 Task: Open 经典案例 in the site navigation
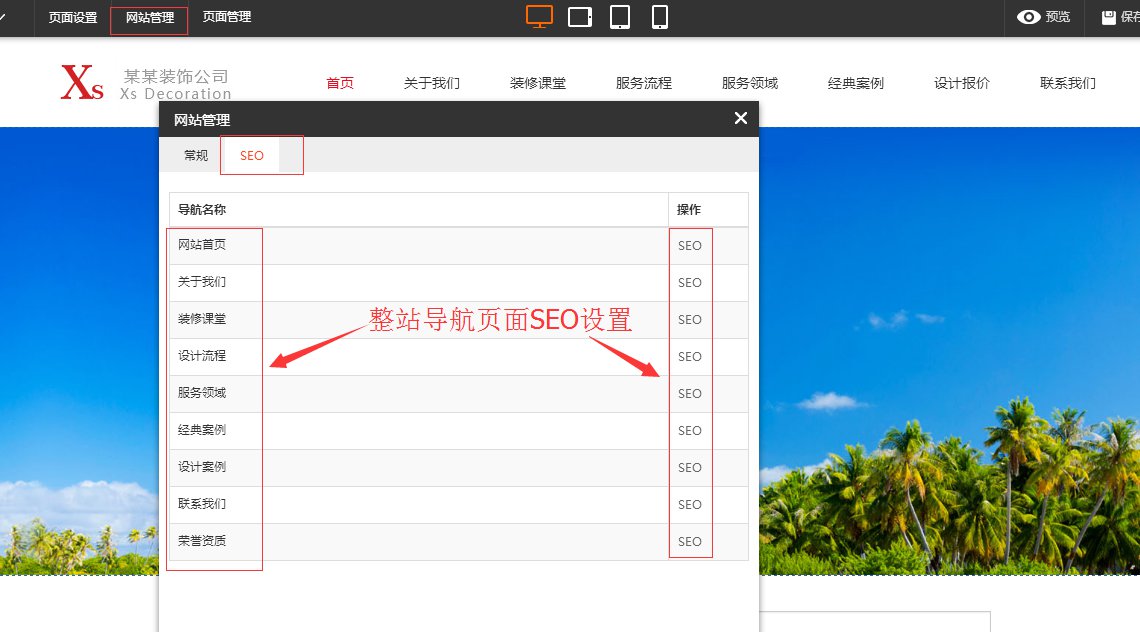855,83
